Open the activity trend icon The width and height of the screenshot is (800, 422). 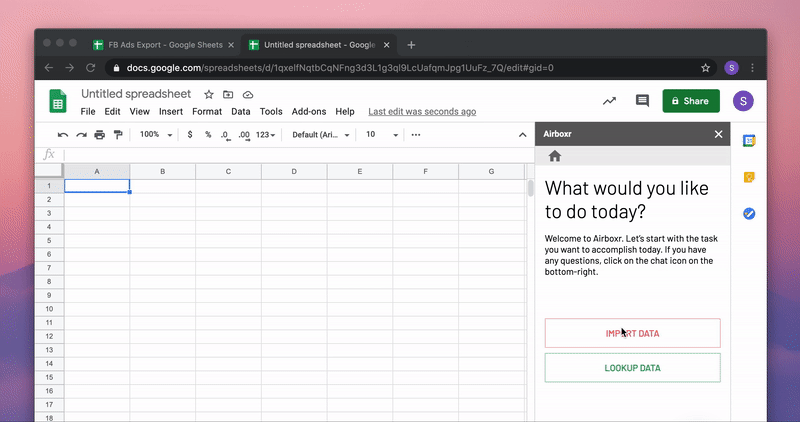pyautogui.click(x=609, y=101)
